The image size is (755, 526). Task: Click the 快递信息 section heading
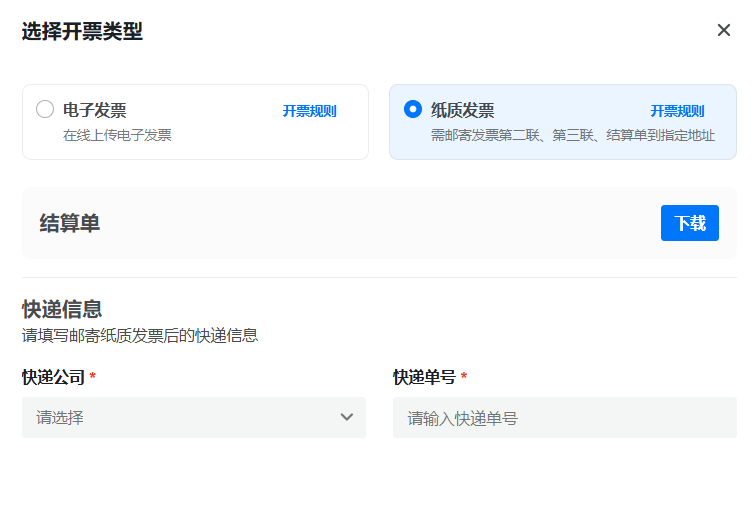(x=62, y=309)
